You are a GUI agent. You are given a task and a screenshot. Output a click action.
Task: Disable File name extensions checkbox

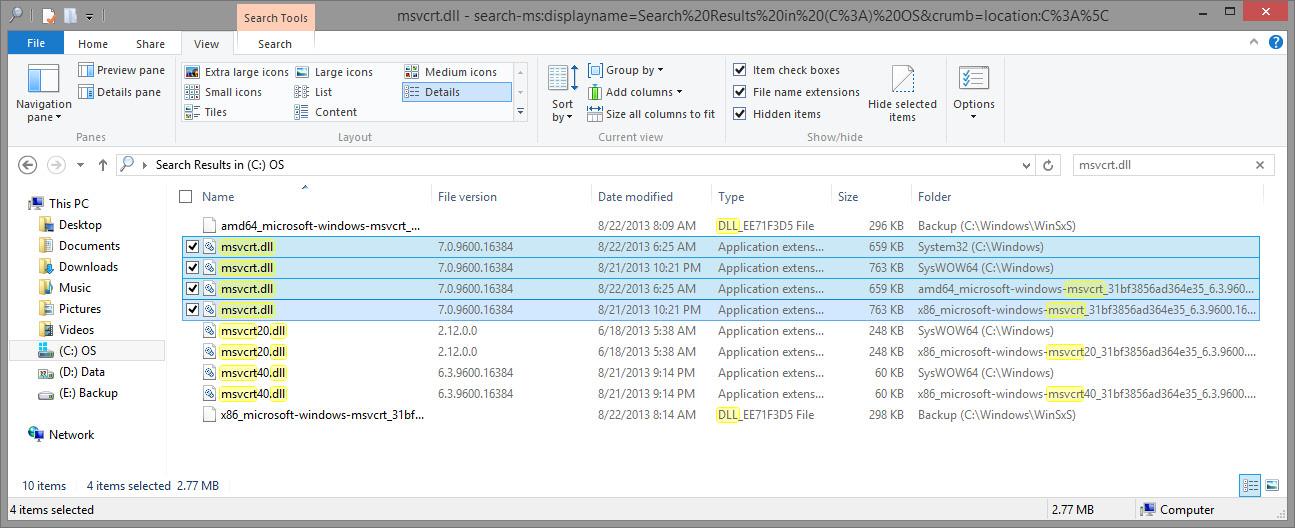pos(740,92)
